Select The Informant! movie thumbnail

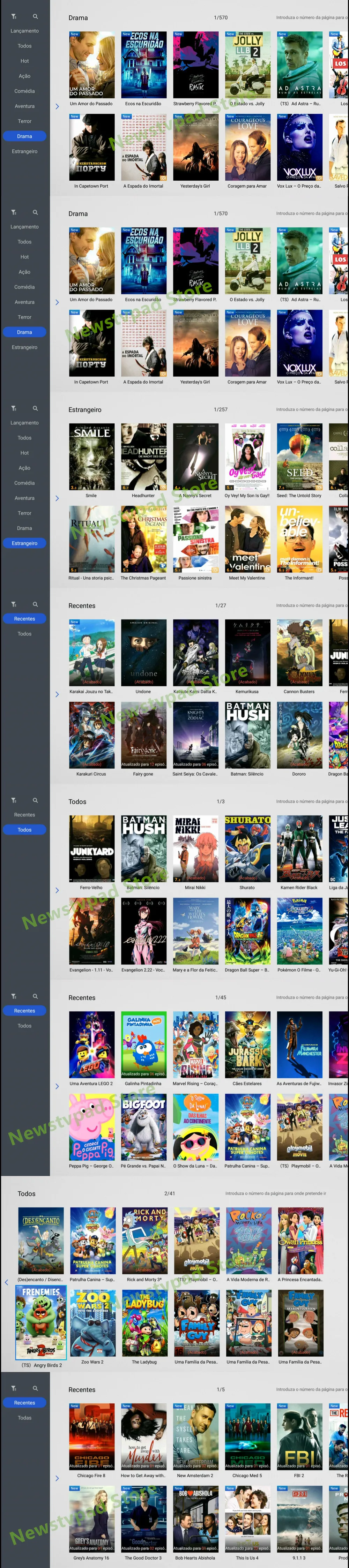click(300, 539)
